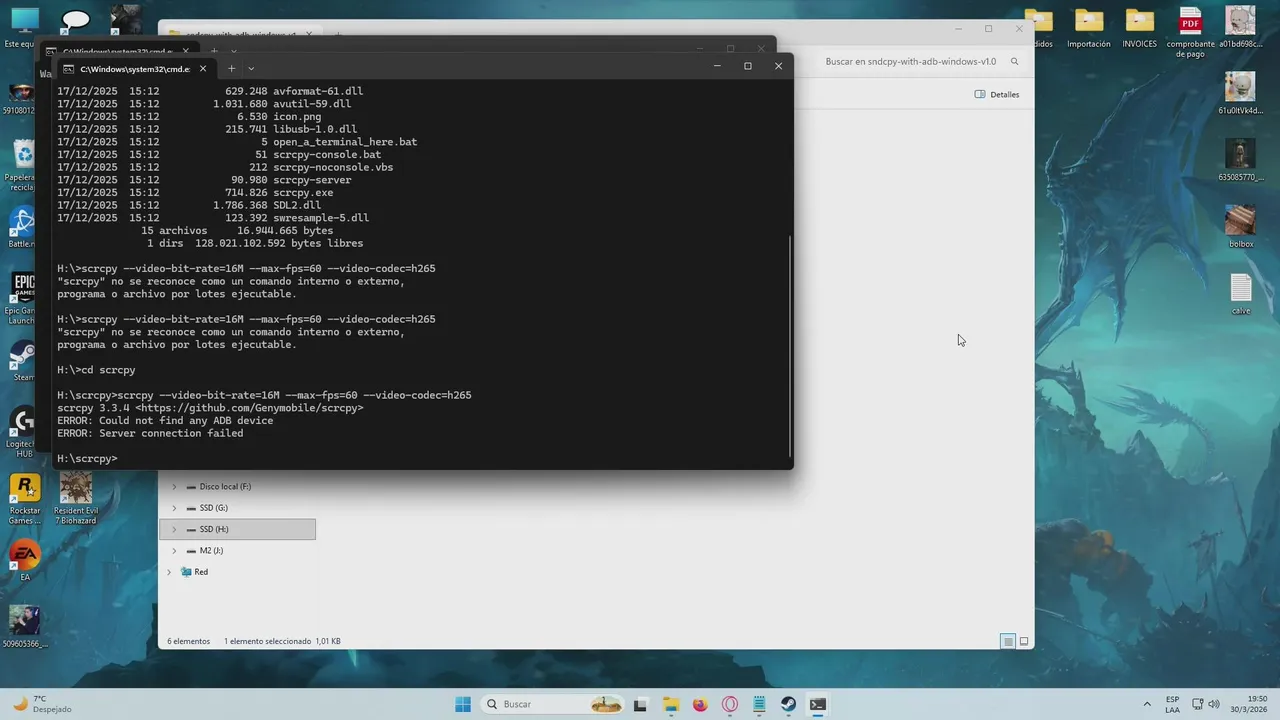Open ESP LAA language indicator
Image resolution: width=1280 pixels, height=720 pixels.
(x=1172, y=704)
